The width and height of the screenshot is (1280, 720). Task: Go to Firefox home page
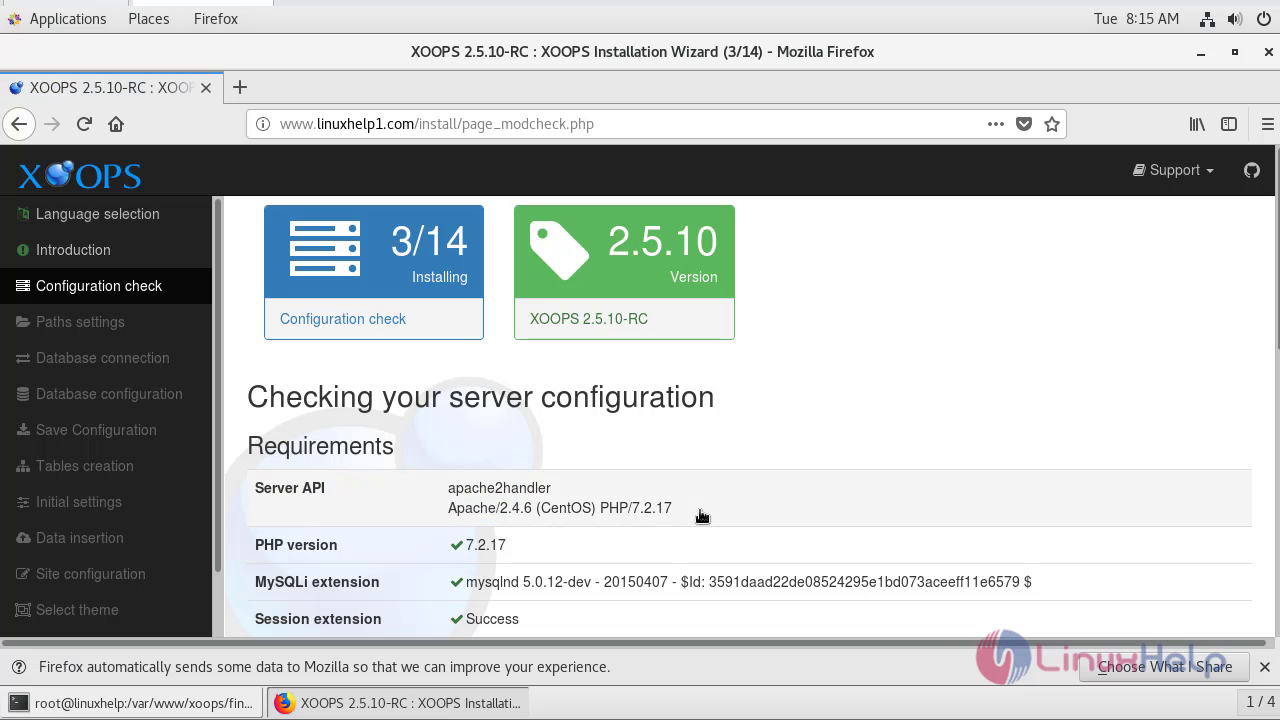coord(116,124)
